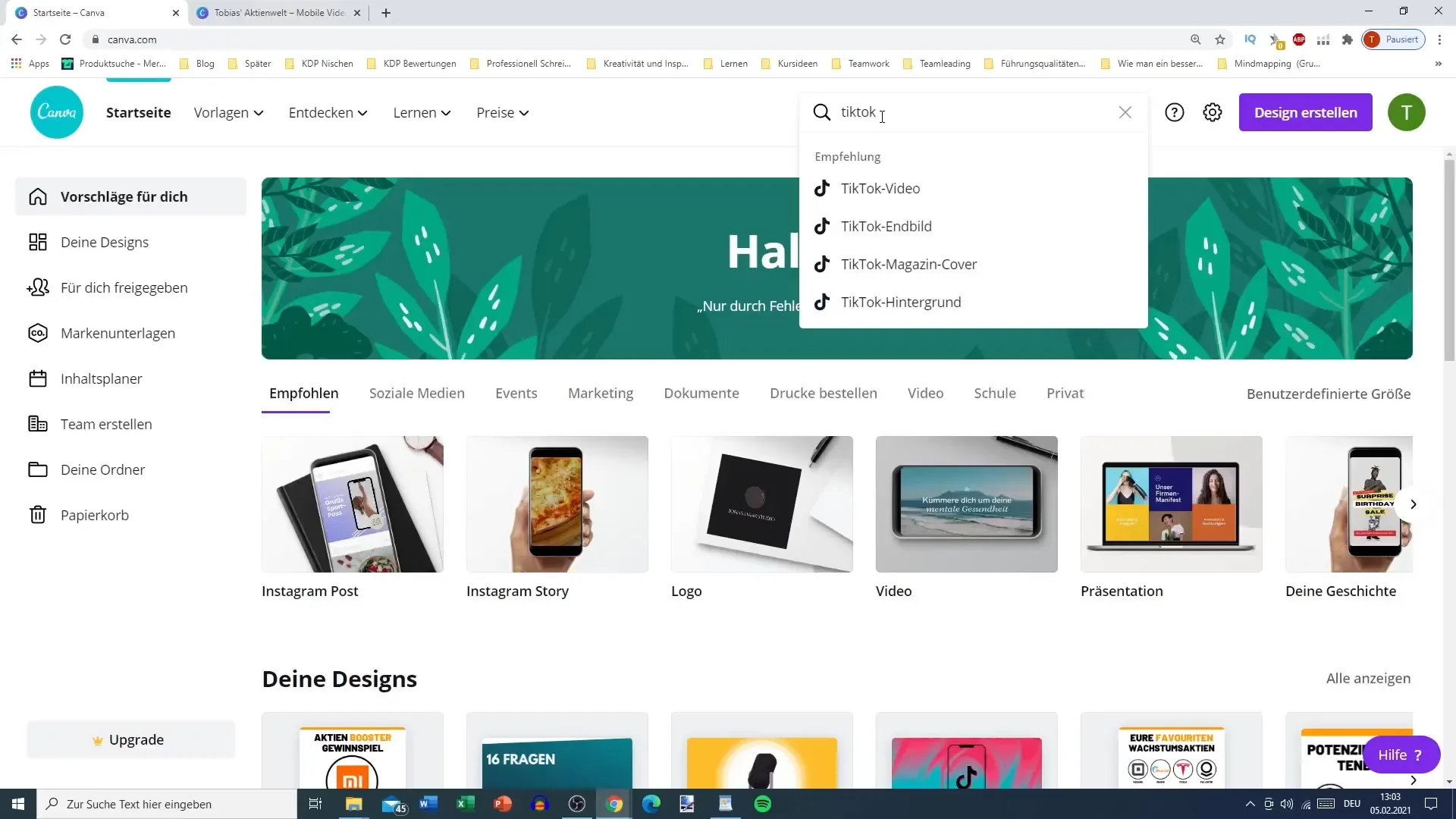Open the Windows Start menu
The width and height of the screenshot is (1456, 819).
pos(18,804)
